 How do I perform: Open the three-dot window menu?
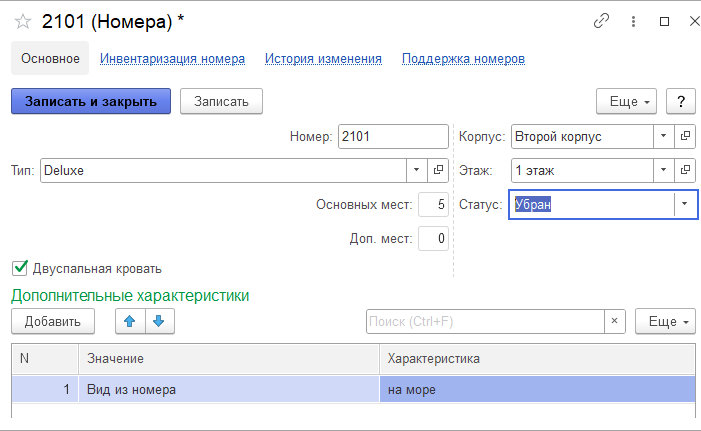(x=632, y=21)
